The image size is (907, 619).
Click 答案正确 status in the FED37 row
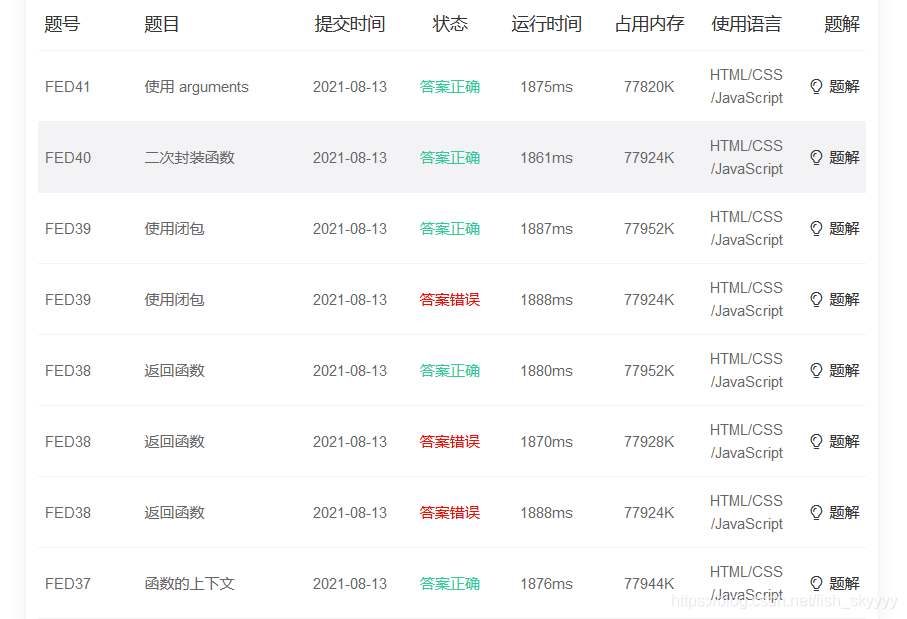[449, 583]
